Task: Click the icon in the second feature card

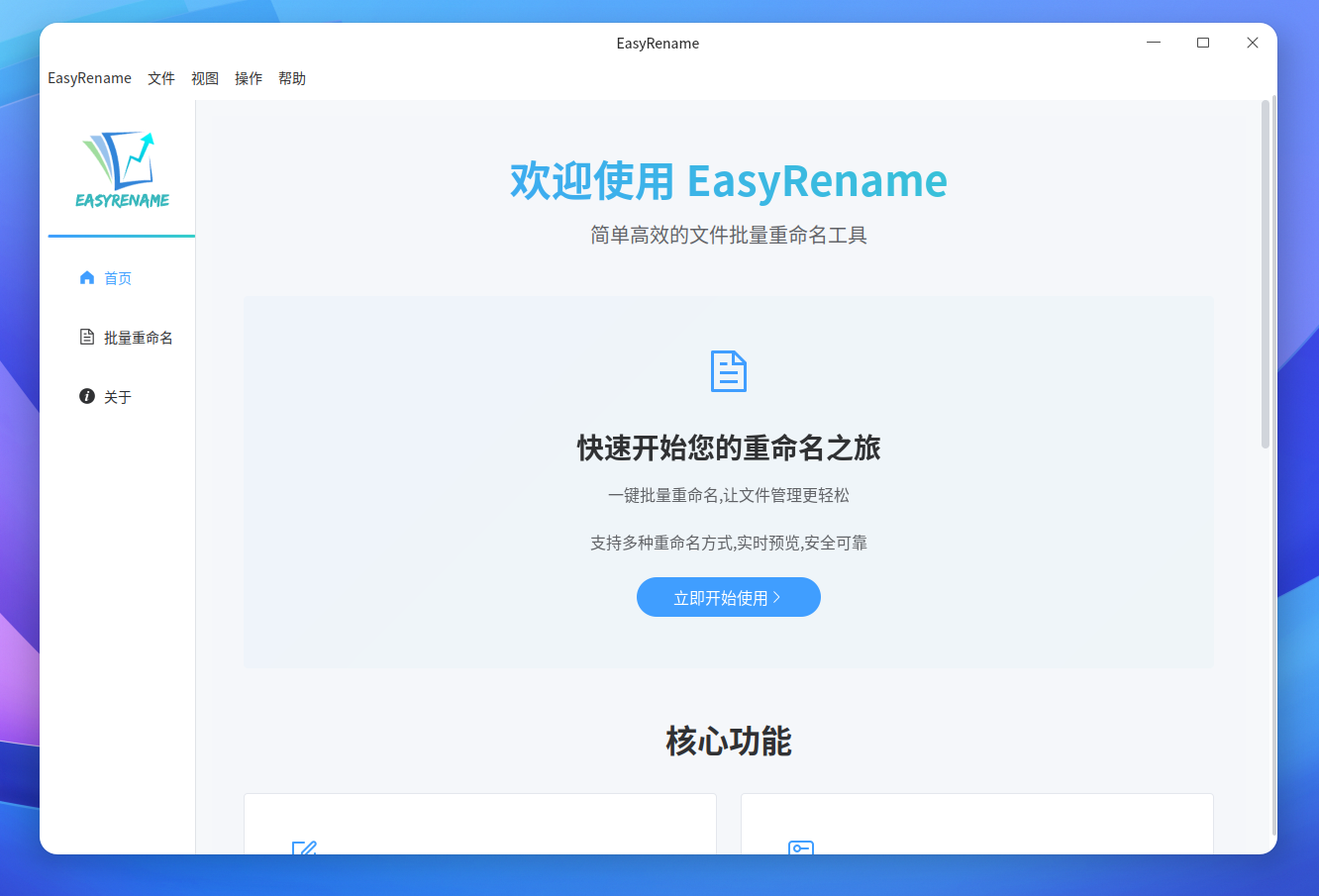Action: pyautogui.click(x=801, y=847)
